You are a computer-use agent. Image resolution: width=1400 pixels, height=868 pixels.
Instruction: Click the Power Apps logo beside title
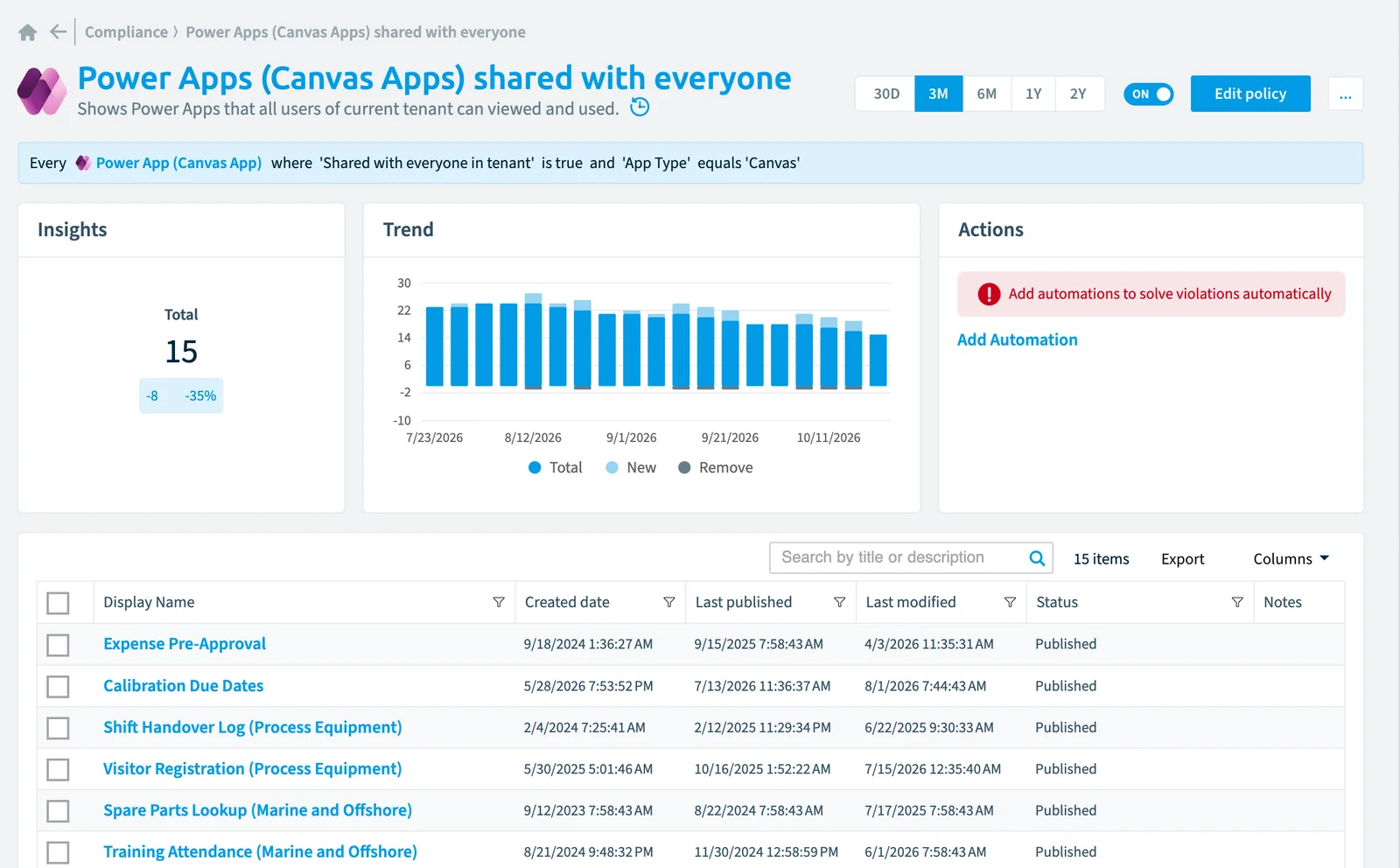click(x=42, y=91)
